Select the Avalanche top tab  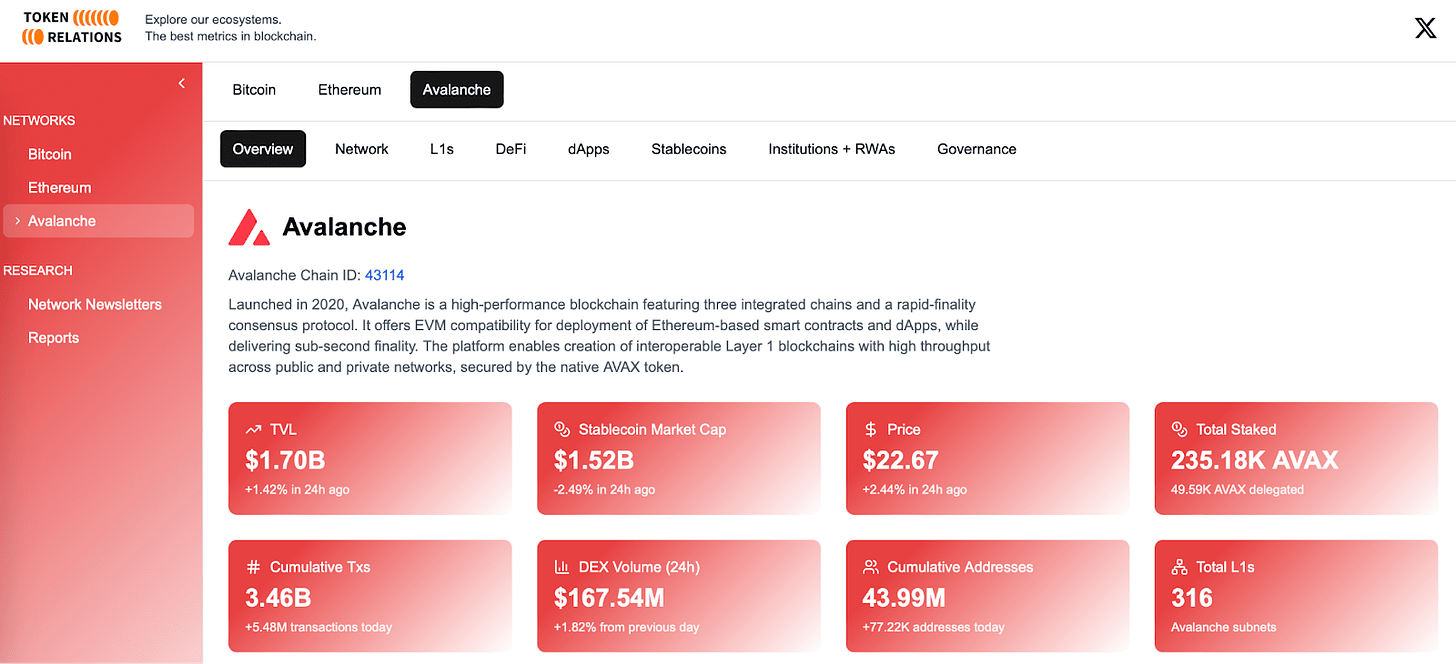pos(457,90)
